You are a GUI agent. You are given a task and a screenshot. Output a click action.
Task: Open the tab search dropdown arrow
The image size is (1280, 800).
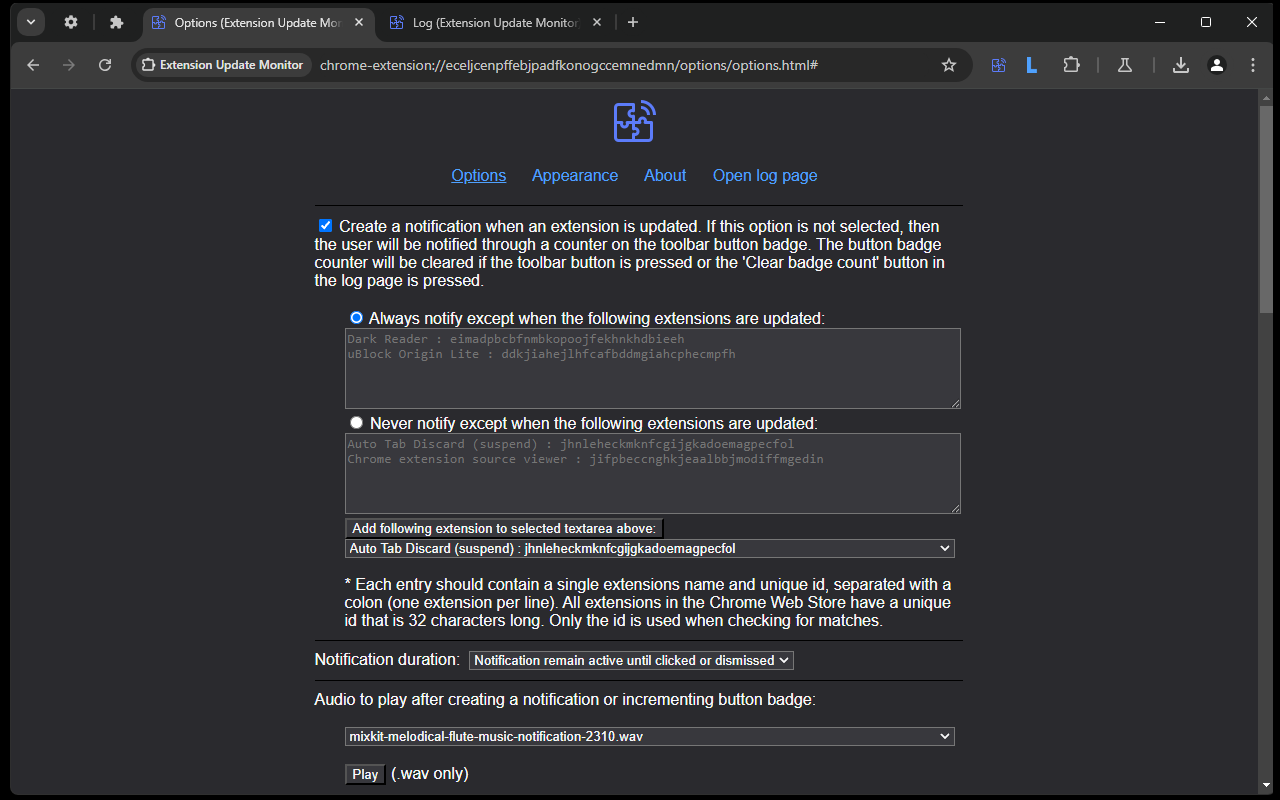coord(31,22)
